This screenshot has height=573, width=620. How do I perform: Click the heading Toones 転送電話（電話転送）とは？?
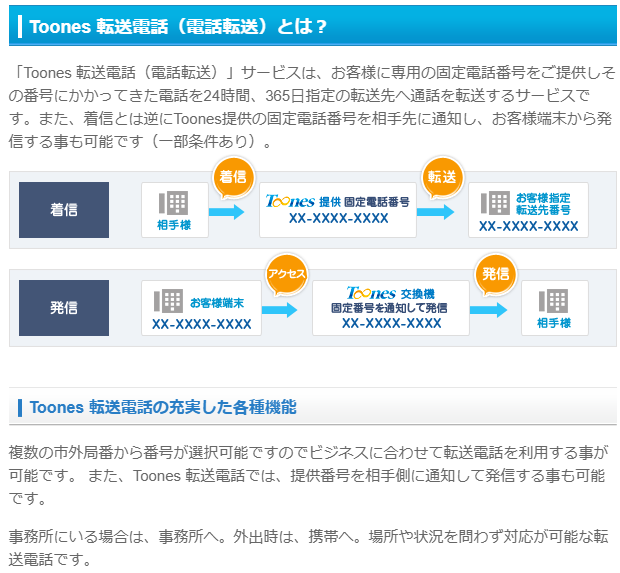tap(179, 27)
